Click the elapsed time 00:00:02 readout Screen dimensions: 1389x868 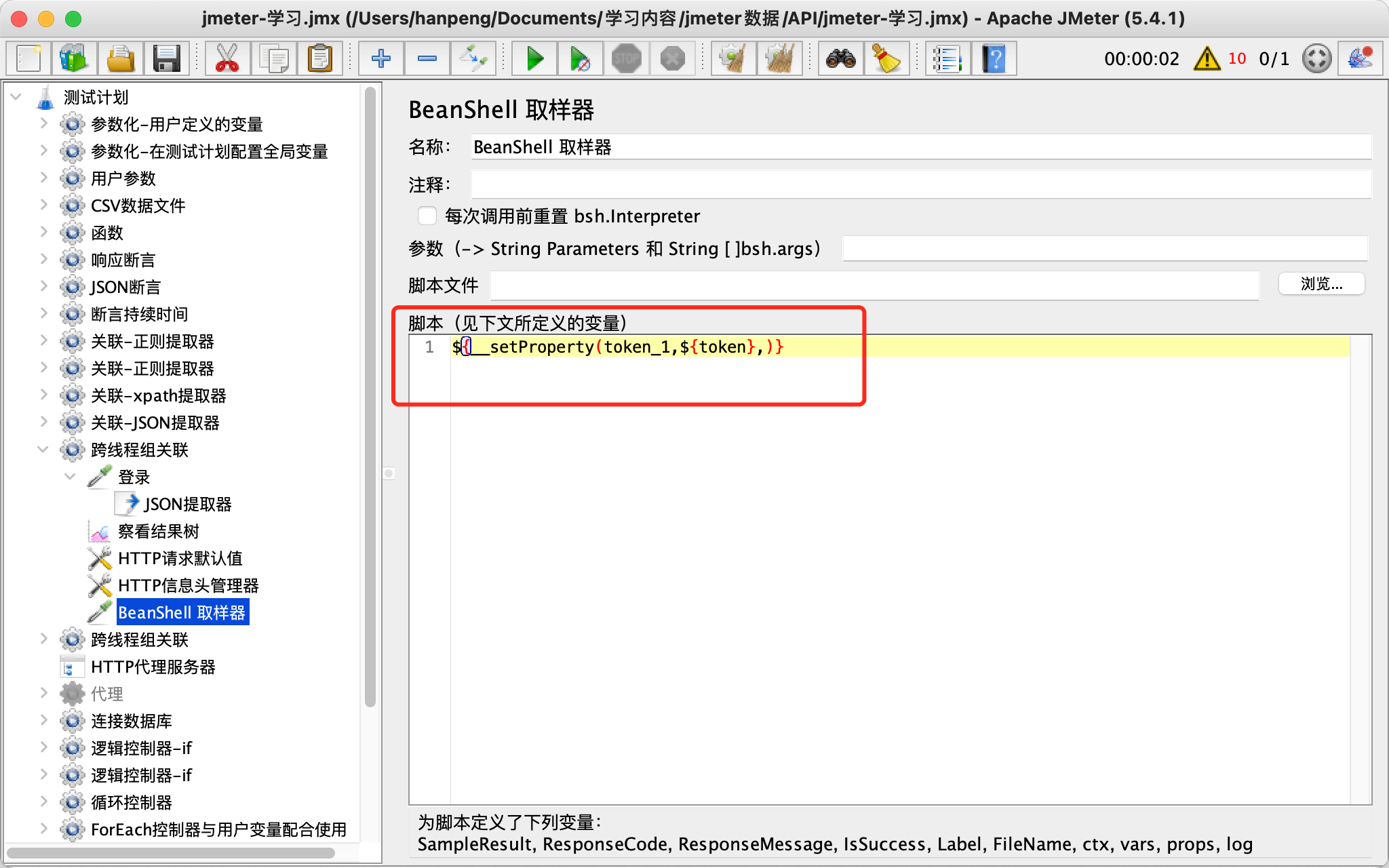pos(1142,59)
